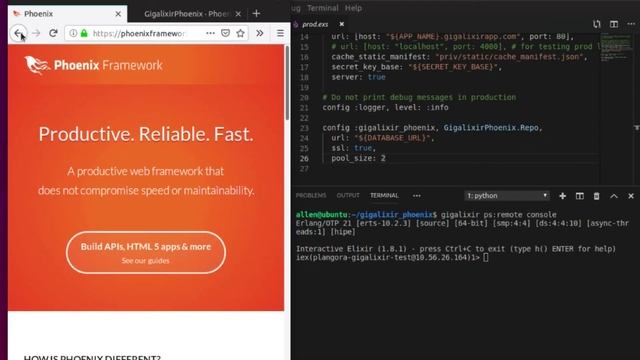Switch to the Phoenix tab
The width and height of the screenshot is (640, 360).
67,14
